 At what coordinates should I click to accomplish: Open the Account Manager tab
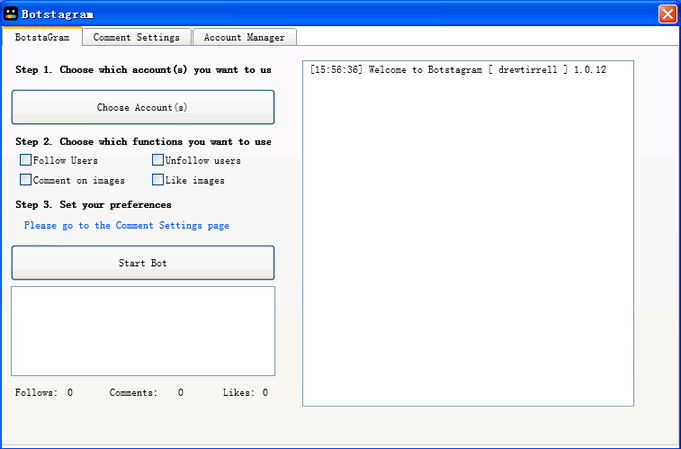coord(245,37)
